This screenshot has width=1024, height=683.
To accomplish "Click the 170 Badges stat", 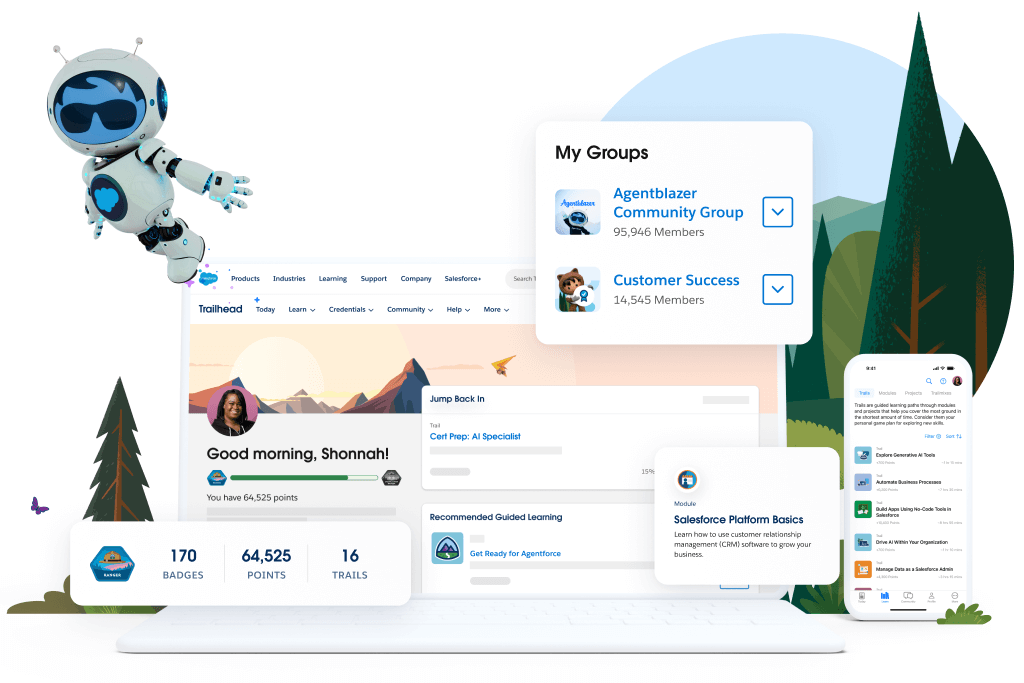I will pos(183,564).
